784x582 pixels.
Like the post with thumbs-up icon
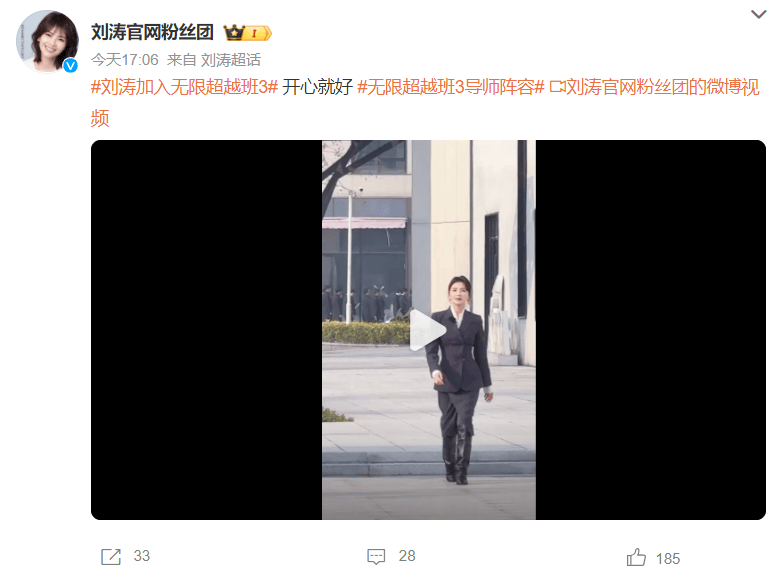[x=636, y=557]
